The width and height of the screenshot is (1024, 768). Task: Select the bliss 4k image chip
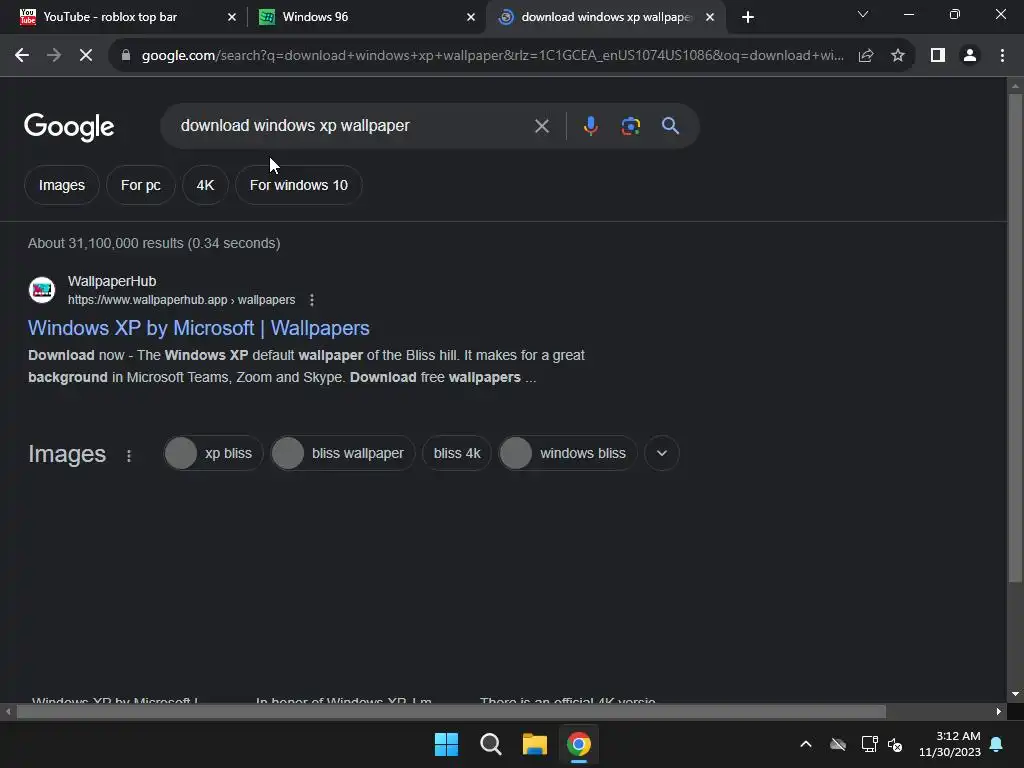coord(456,453)
